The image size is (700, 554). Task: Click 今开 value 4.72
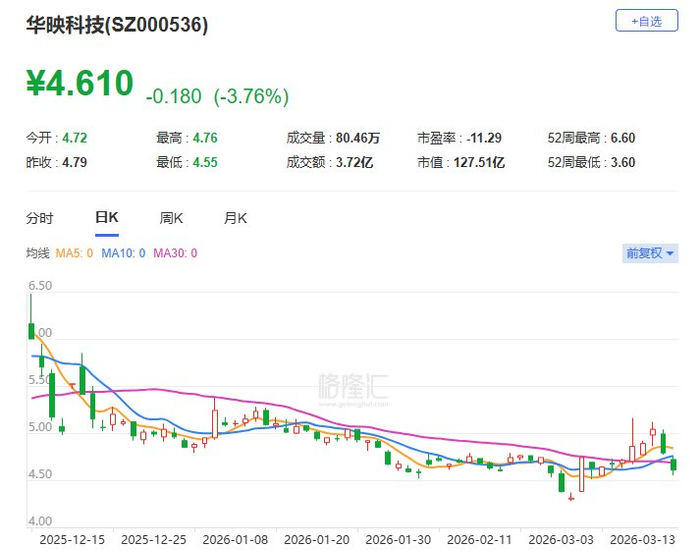(x=75, y=138)
